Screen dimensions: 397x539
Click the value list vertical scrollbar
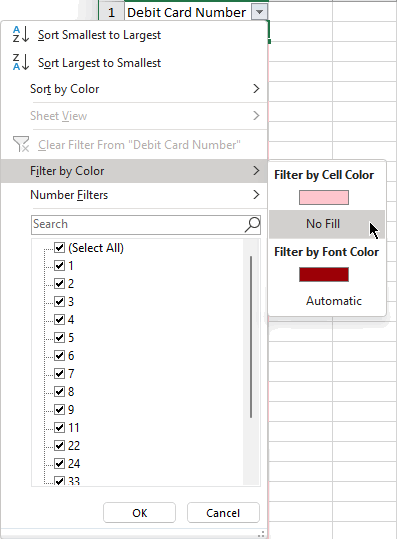[251, 337]
